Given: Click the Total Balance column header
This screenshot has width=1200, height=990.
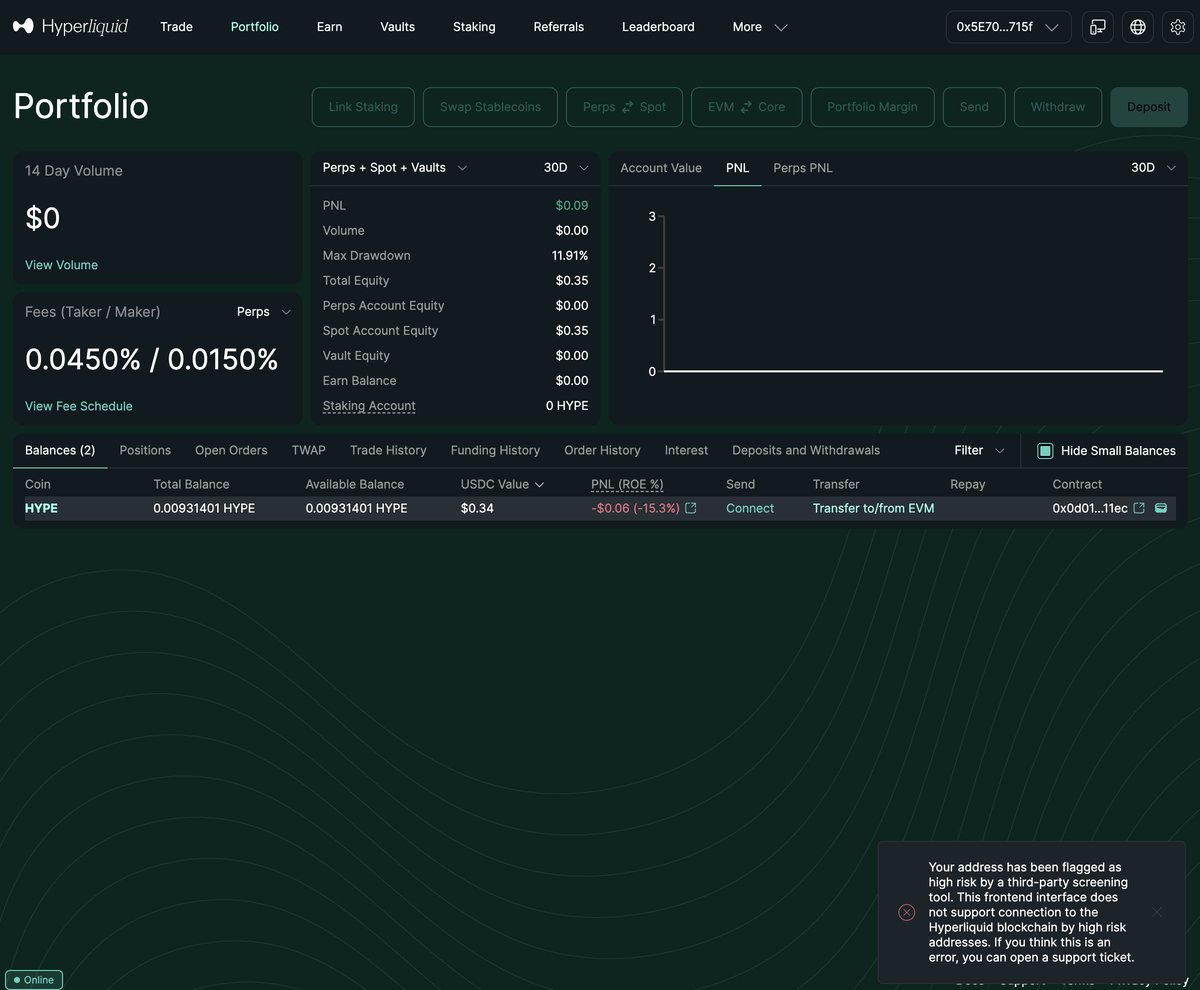Looking at the screenshot, I should coord(191,484).
